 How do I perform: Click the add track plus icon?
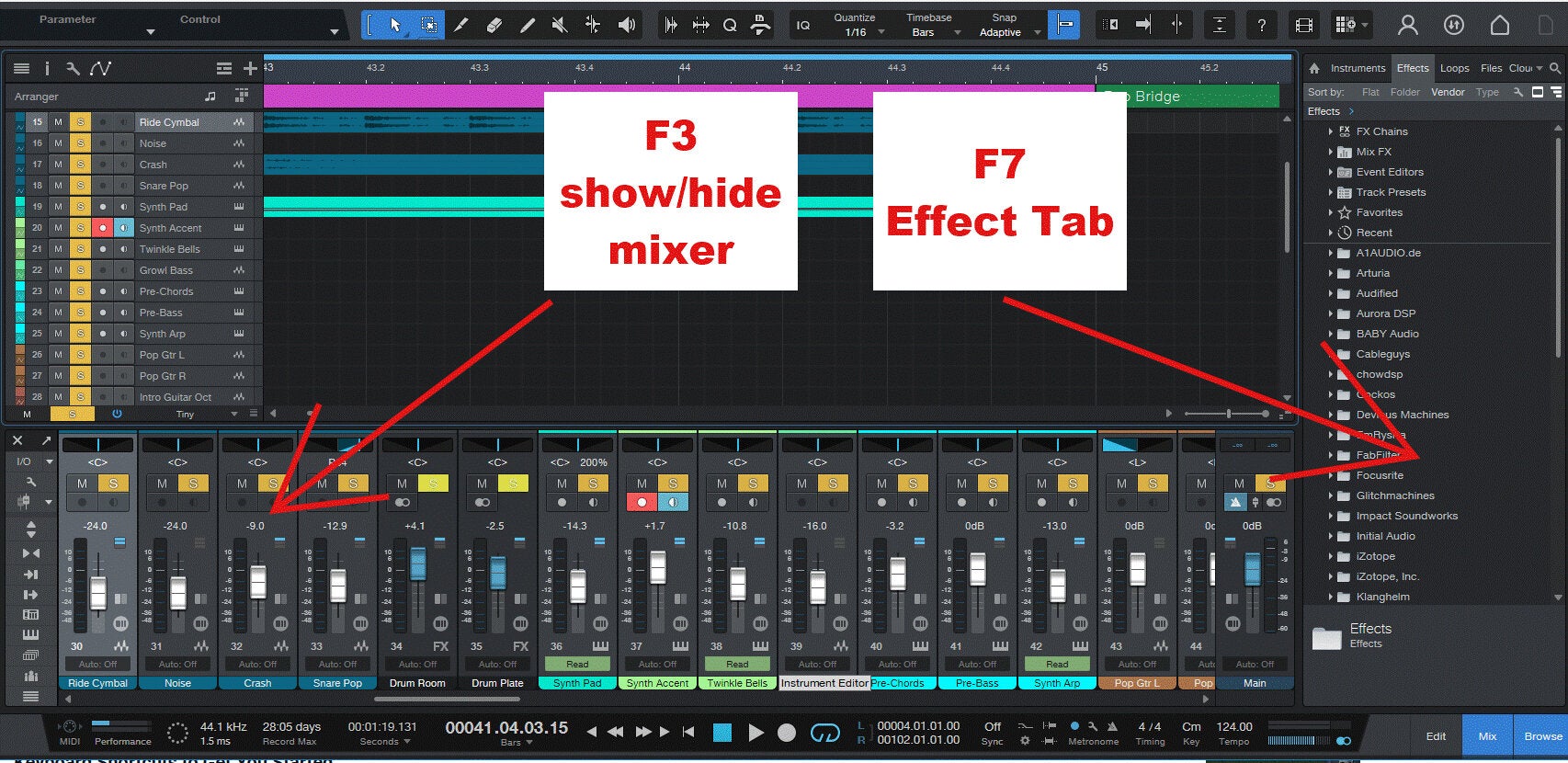[x=250, y=68]
